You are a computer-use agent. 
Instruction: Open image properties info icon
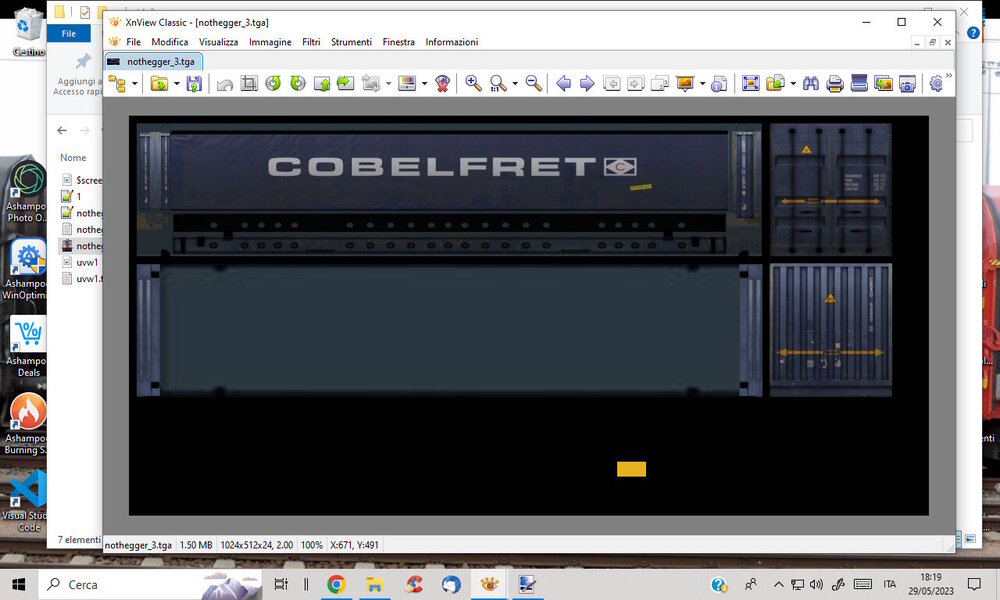click(x=719, y=84)
